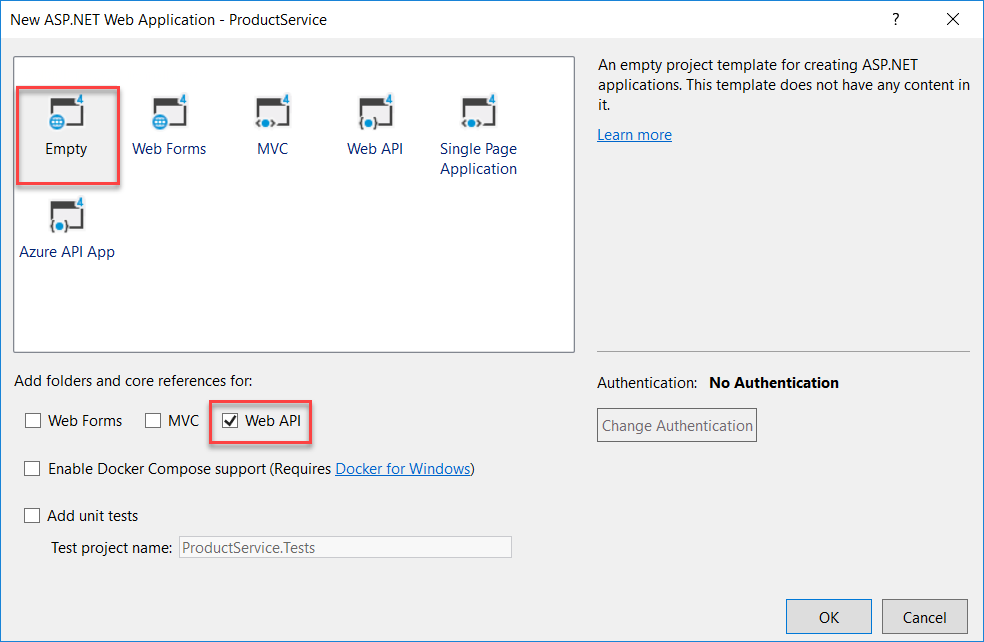This screenshot has height=642, width=984.
Task: Dismiss the dialog with Cancel
Action: pyautogui.click(x=924, y=617)
